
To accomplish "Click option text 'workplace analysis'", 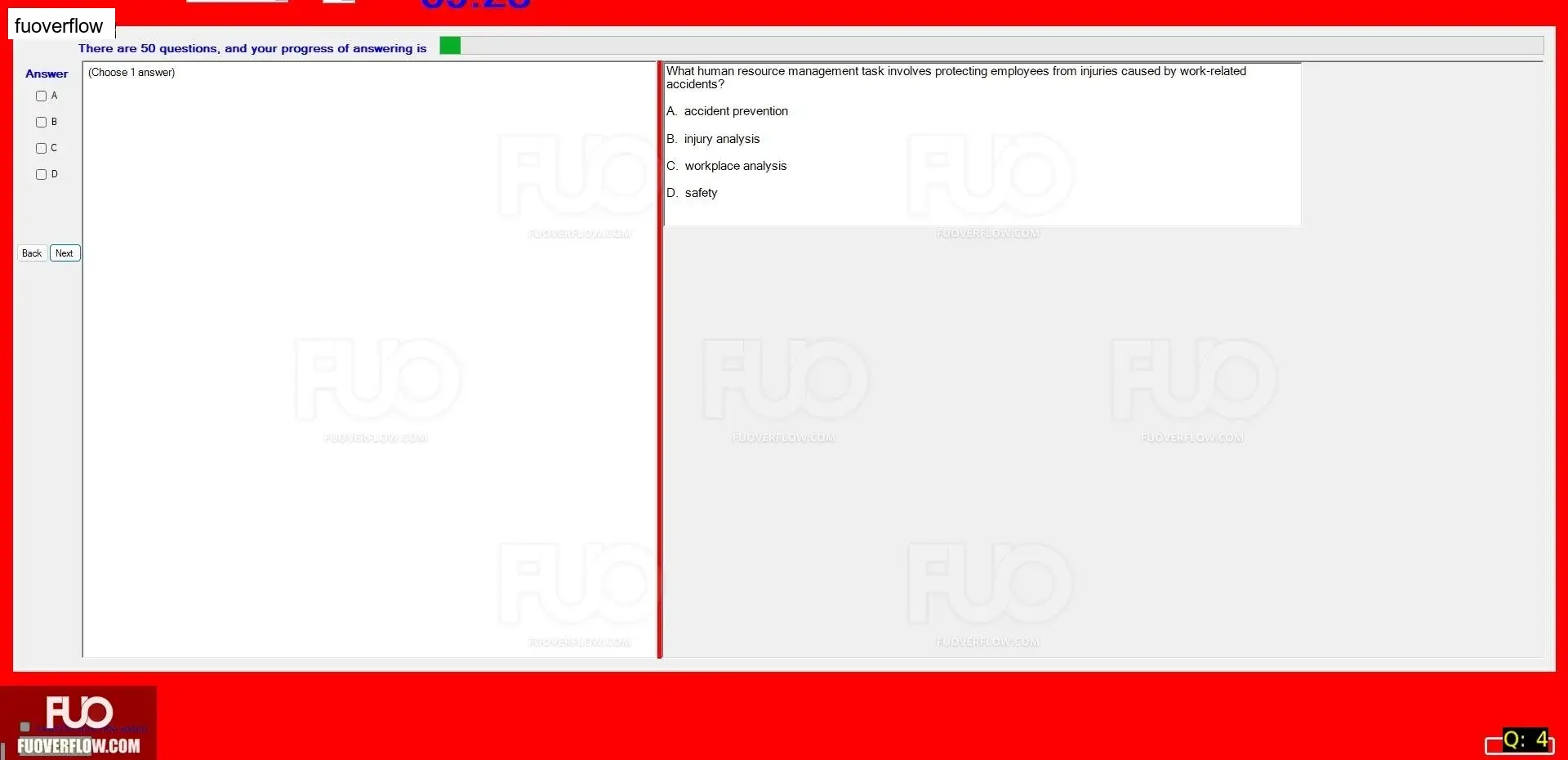I will [736, 166].
